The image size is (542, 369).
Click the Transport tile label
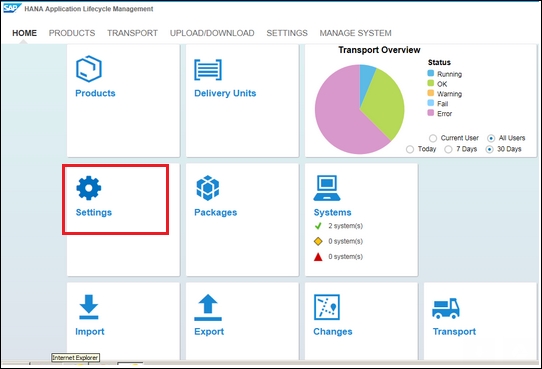click(x=454, y=332)
